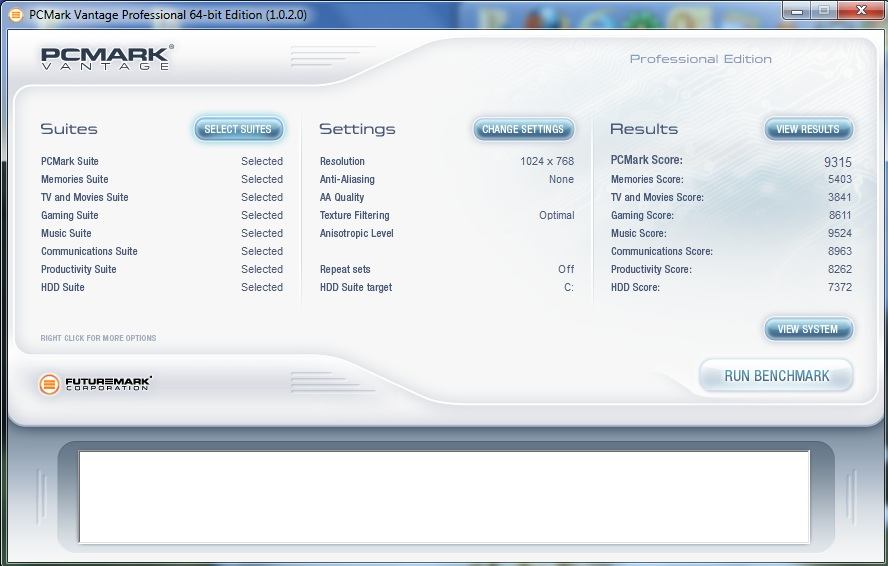
Task: Click Gaming Score value 8611
Action: (840, 216)
